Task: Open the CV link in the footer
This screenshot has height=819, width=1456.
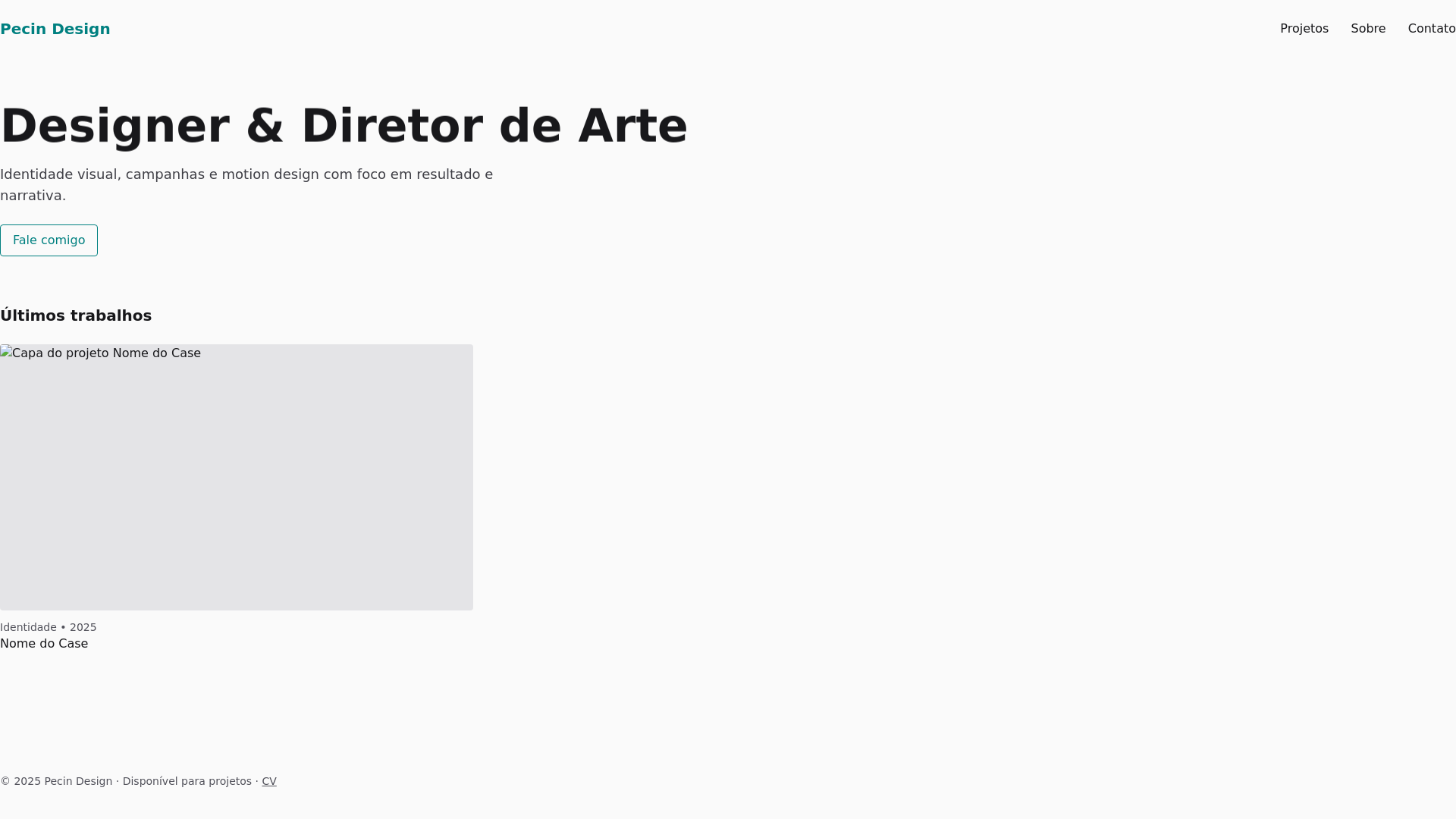Action: click(x=269, y=781)
